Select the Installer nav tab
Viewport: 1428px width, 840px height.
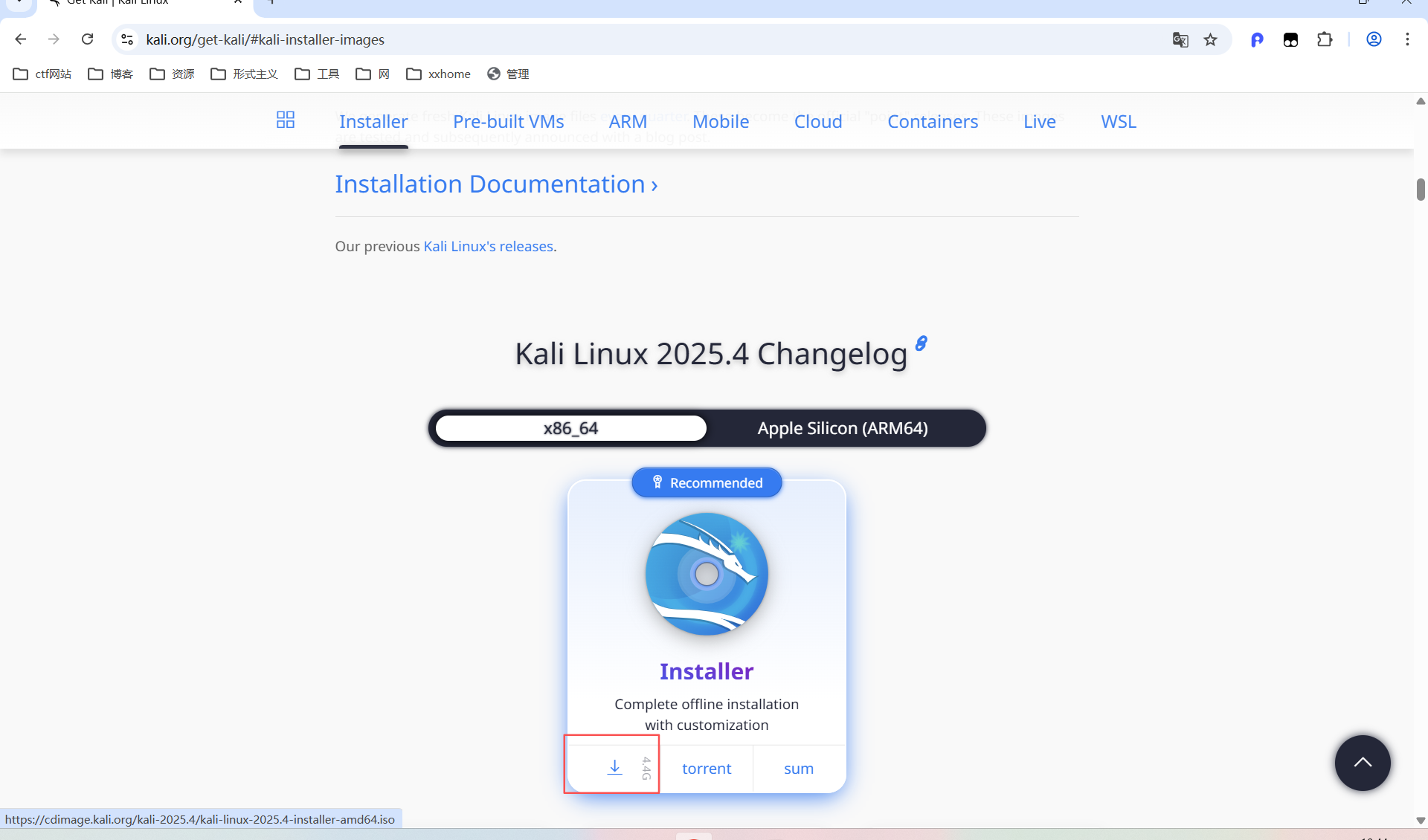(373, 121)
